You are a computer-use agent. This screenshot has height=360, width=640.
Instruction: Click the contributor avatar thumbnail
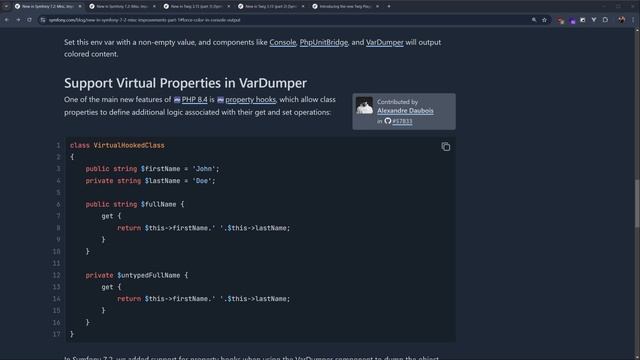[x=364, y=105]
